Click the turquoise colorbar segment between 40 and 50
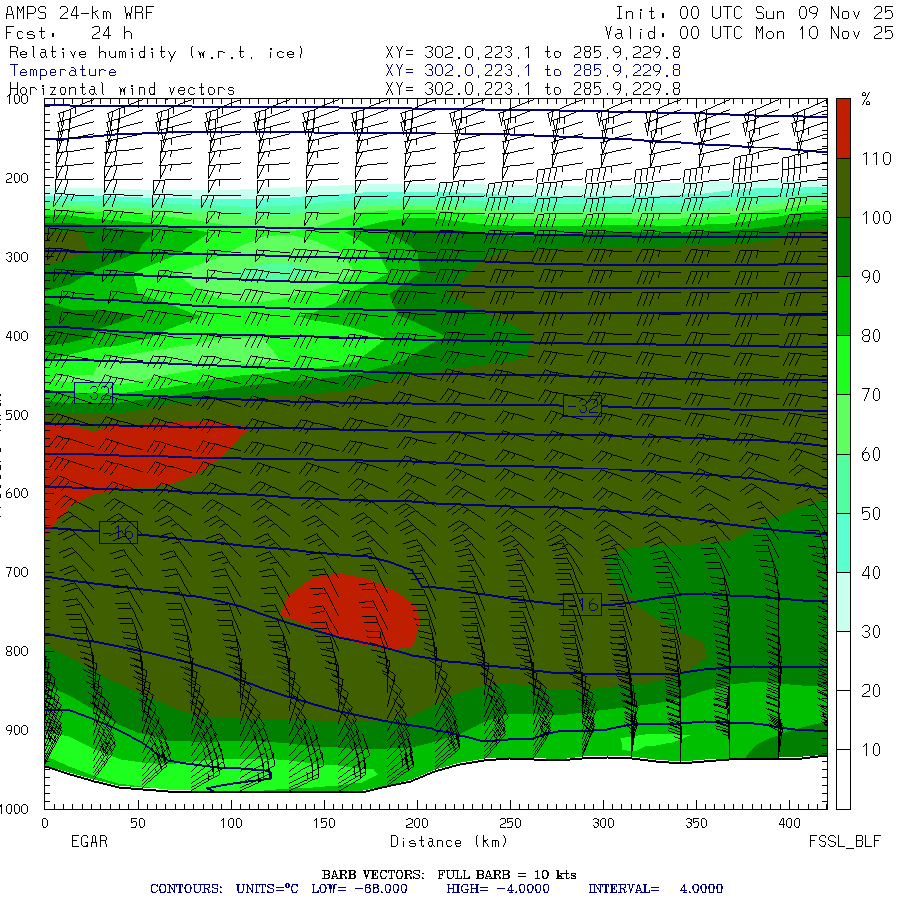The width and height of the screenshot is (900, 900). (x=843, y=542)
